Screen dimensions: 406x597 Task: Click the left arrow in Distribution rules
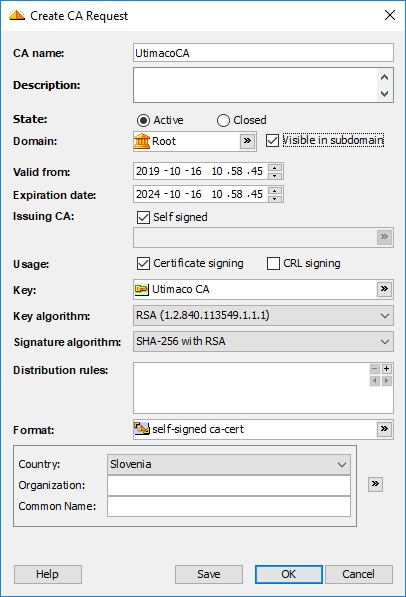tap(375, 381)
